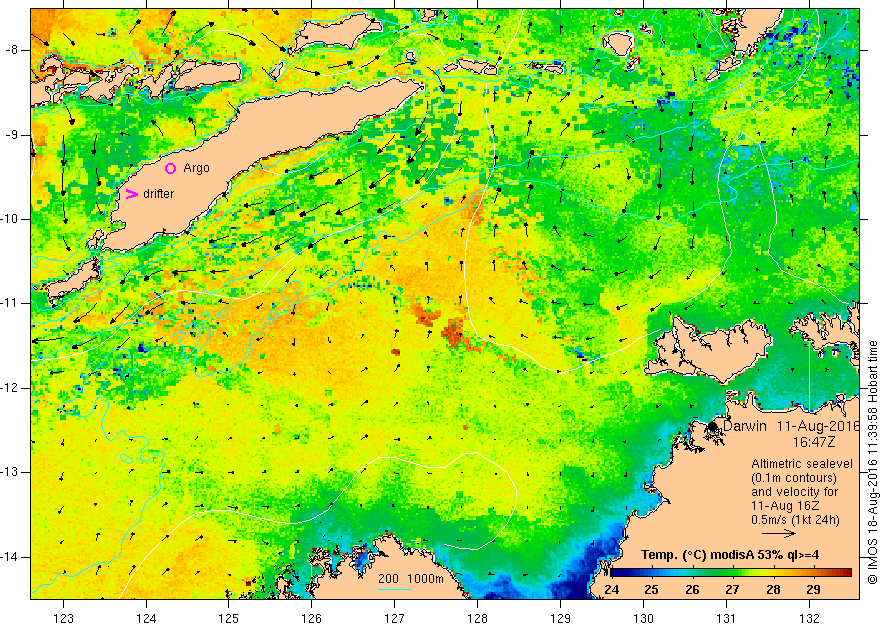Click the longitude axis label '130'
Image resolution: width=880 pixels, height=630 pixels.
pos(643,618)
